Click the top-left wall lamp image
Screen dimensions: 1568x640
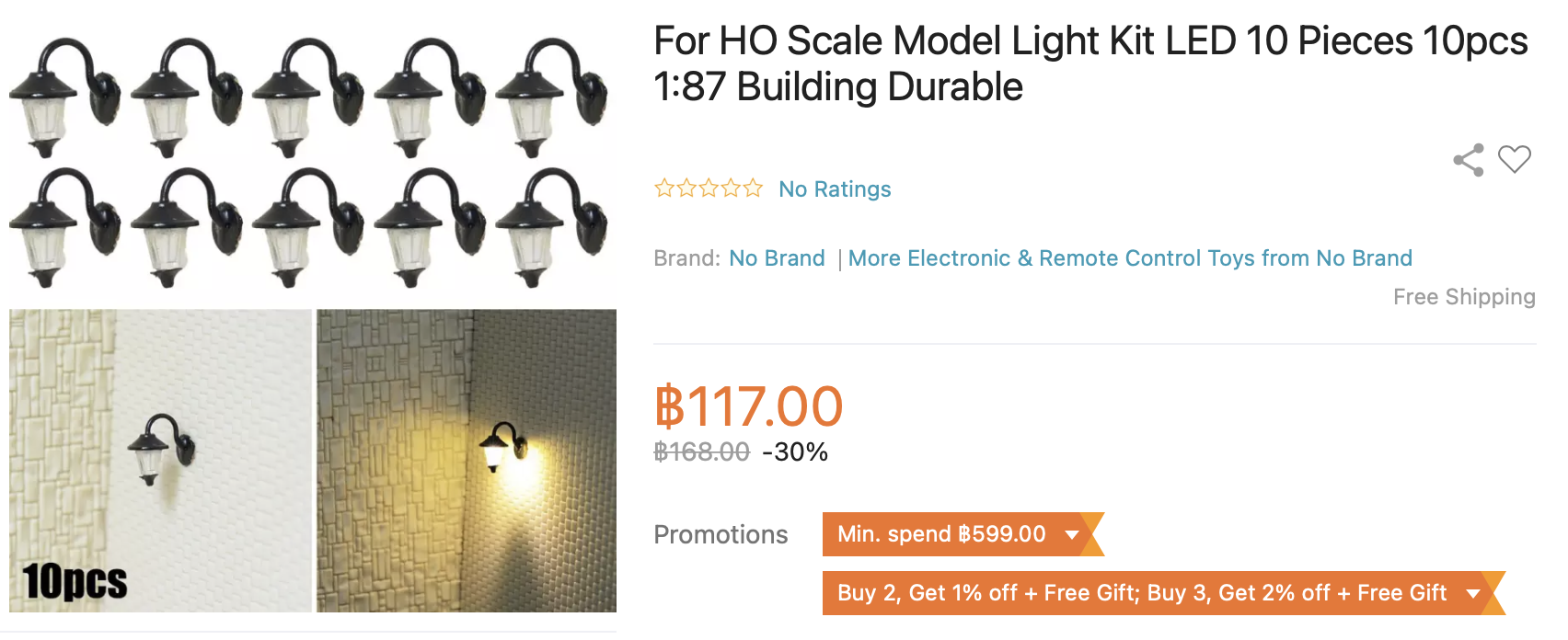64,97
